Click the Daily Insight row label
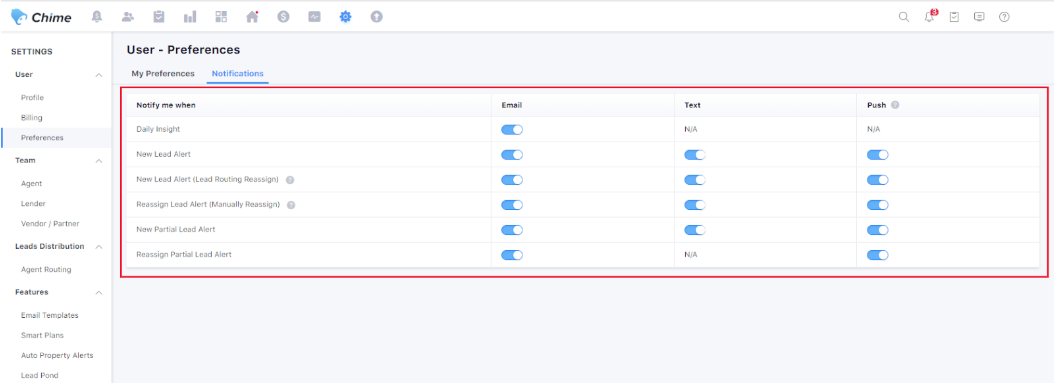The image size is (1057, 385). click(158, 129)
